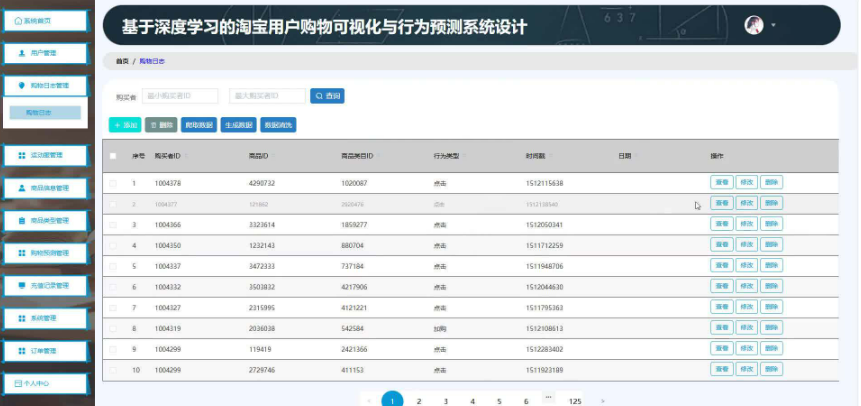Click the pin icon in 购物日志管理

coord(22,86)
